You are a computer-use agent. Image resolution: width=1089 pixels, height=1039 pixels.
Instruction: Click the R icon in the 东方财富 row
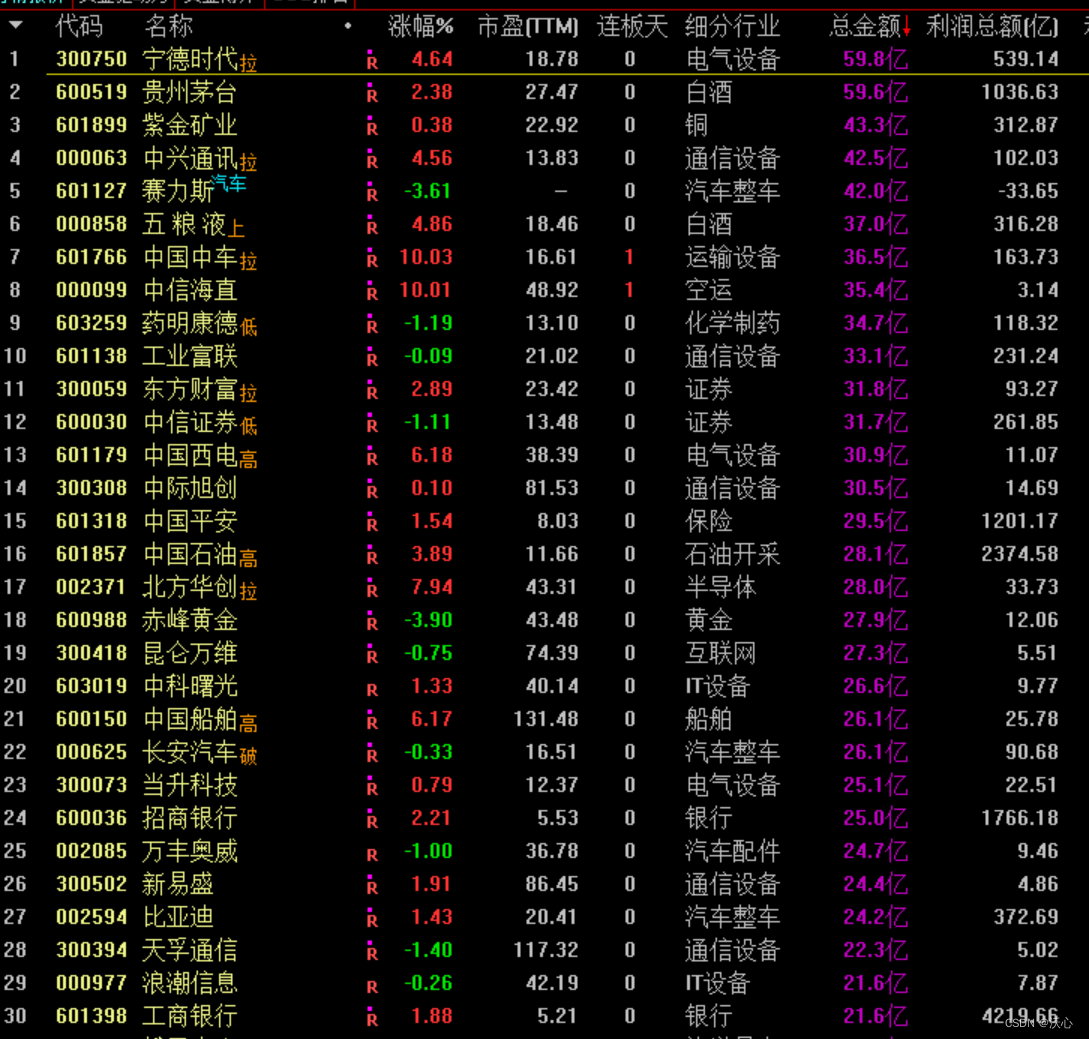[372, 390]
